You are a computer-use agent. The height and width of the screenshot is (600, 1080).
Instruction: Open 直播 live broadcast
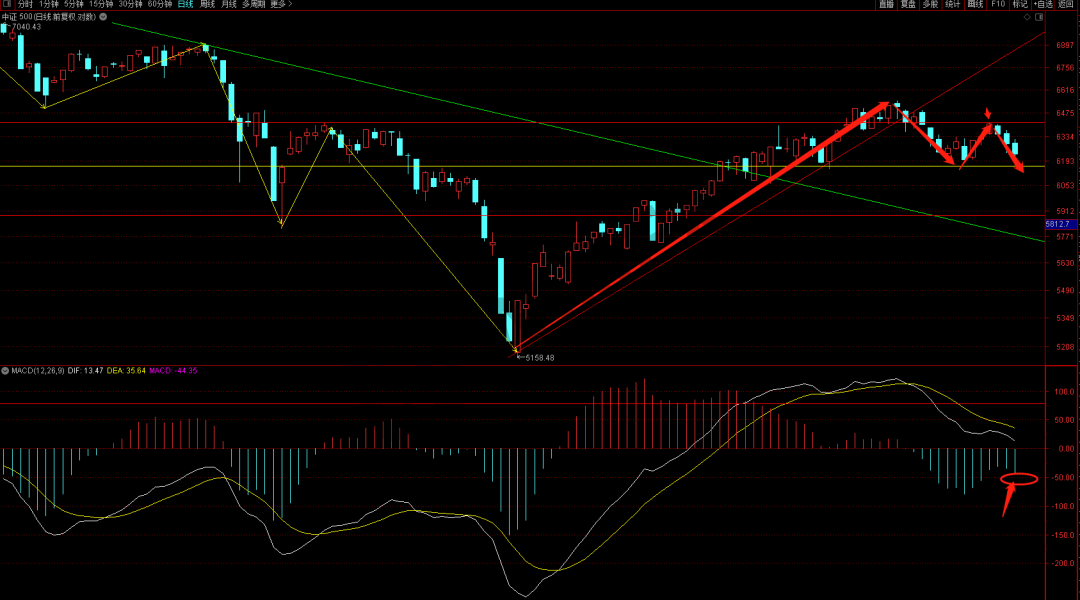click(886, 5)
